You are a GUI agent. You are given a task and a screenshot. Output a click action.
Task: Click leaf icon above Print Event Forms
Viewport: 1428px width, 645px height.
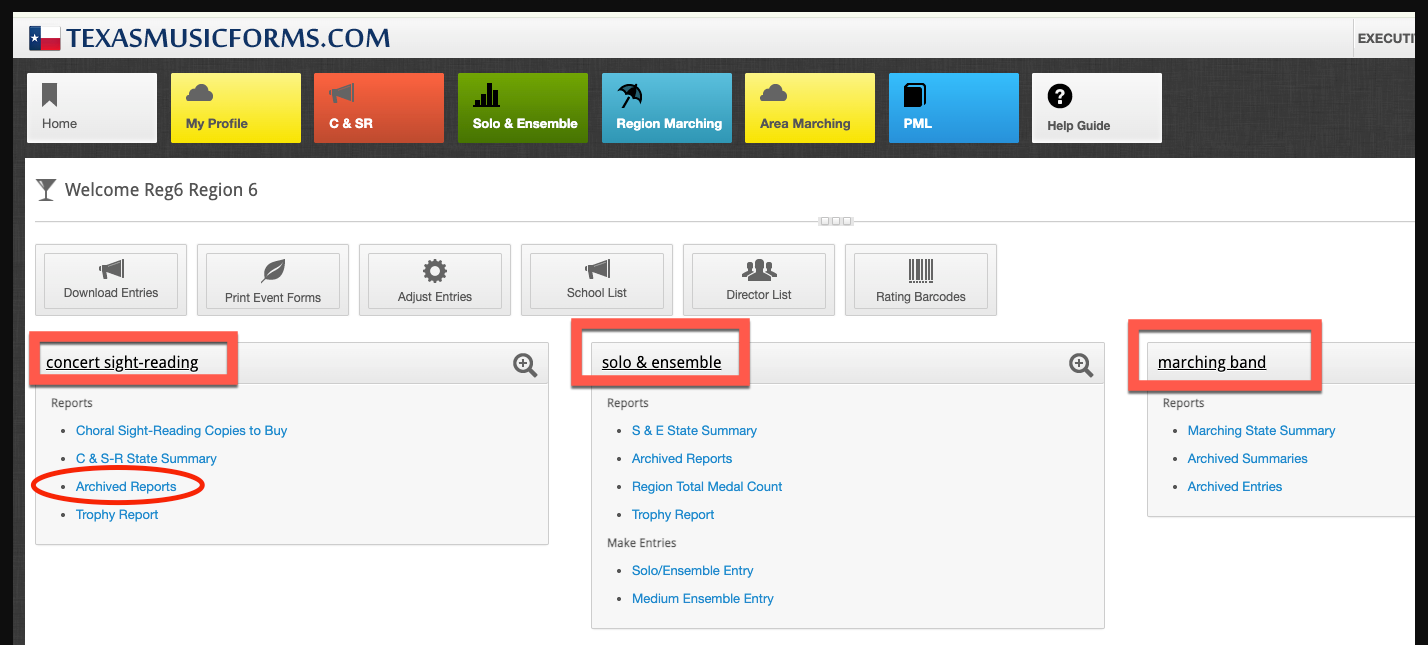point(273,271)
